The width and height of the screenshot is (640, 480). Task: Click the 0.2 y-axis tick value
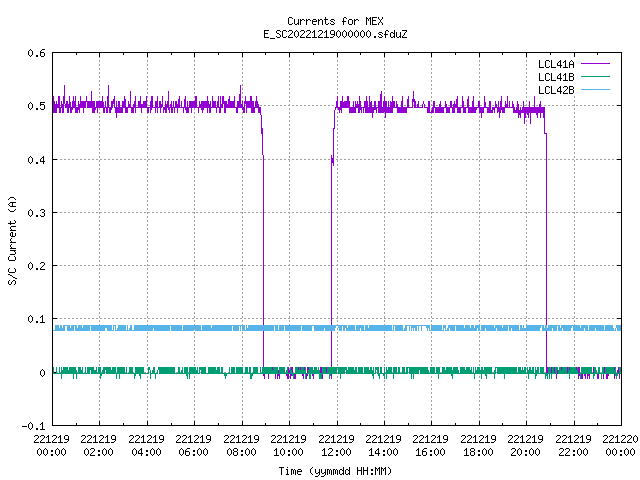click(36, 266)
